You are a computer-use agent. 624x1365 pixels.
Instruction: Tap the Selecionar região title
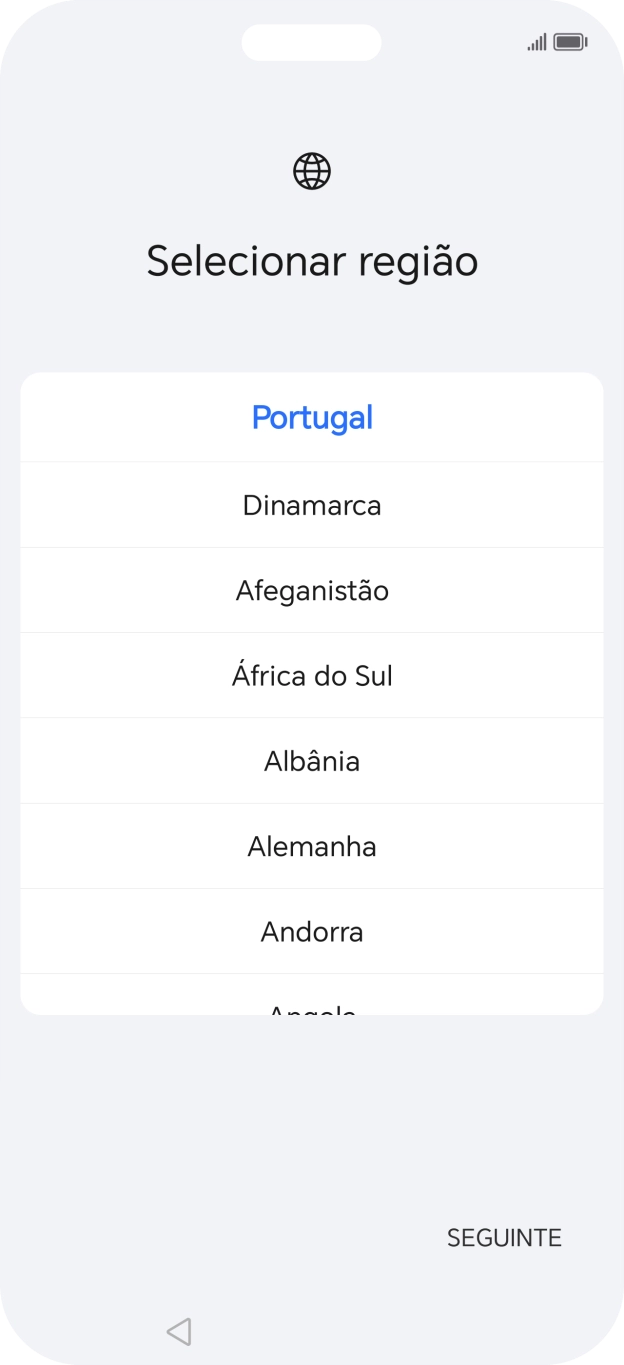point(311,260)
